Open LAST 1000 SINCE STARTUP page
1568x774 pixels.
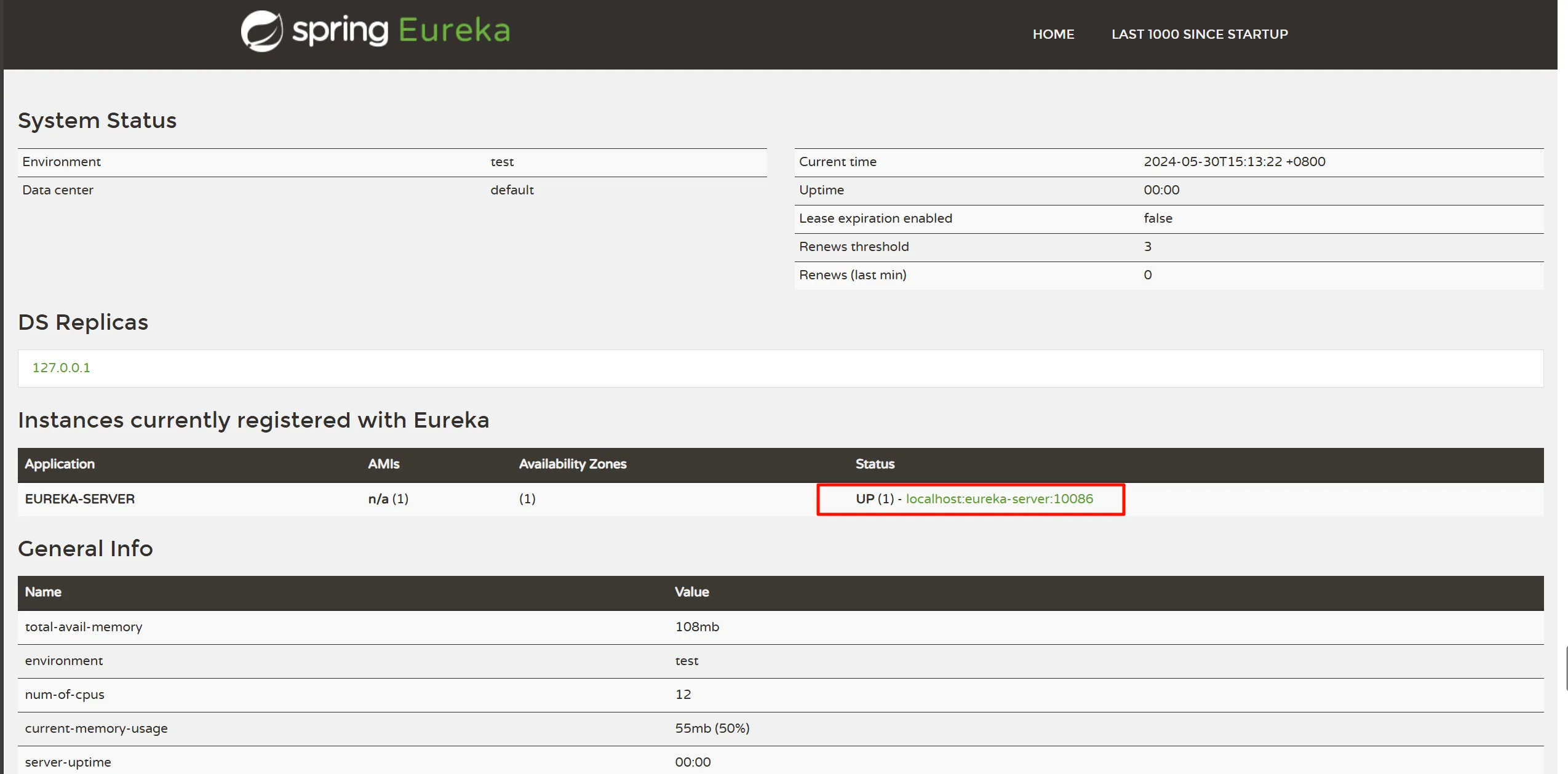click(x=1199, y=34)
